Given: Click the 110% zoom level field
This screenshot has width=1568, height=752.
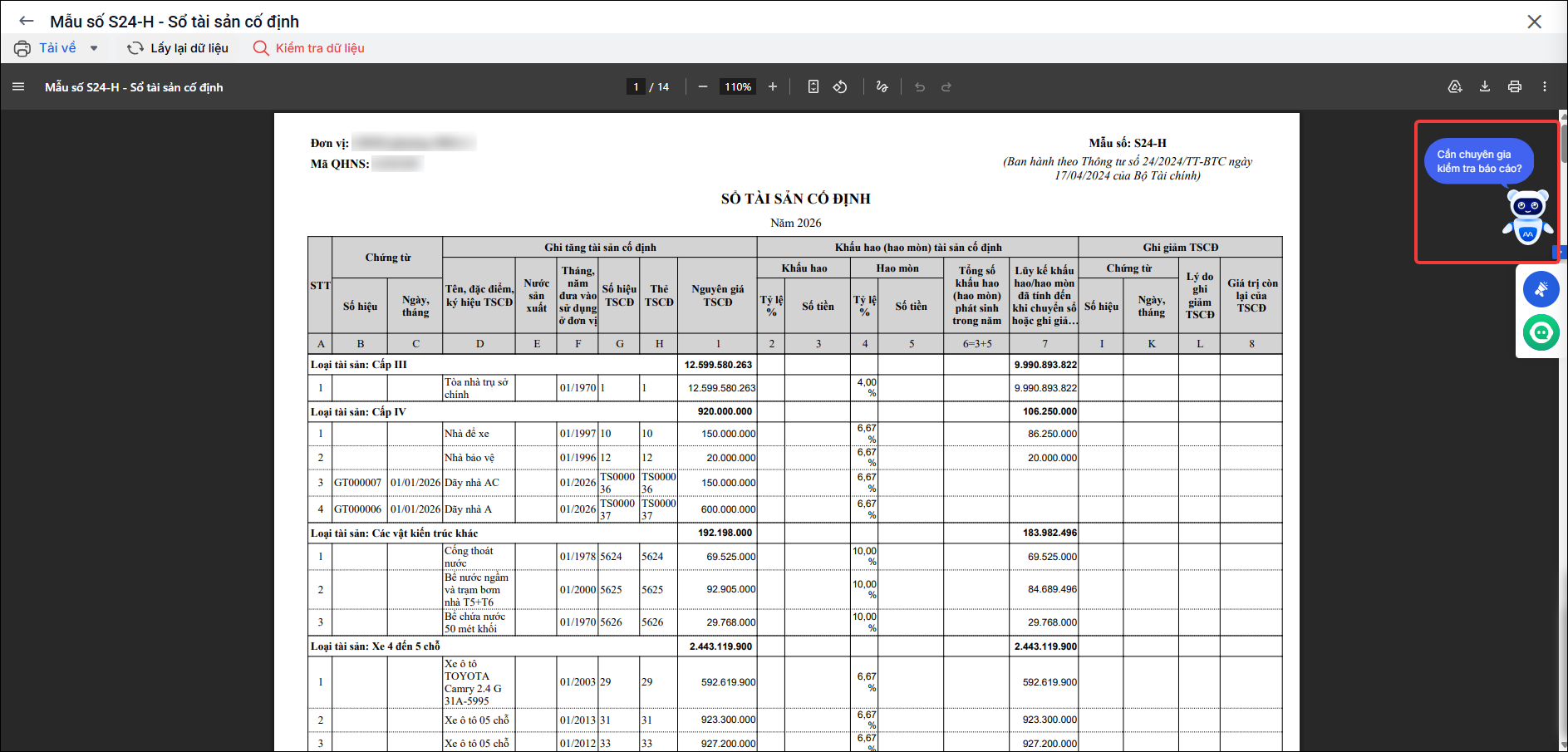Looking at the screenshot, I should [738, 86].
